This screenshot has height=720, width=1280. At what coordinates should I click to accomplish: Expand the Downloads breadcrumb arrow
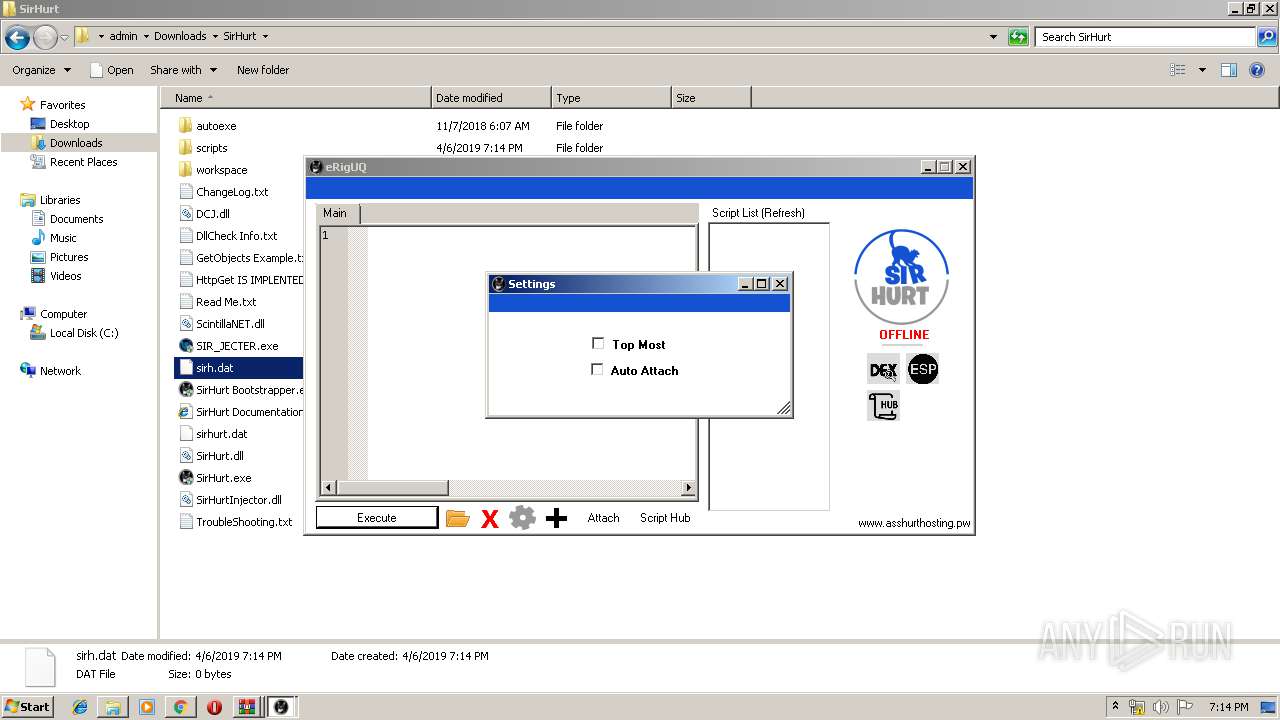point(215,36)
